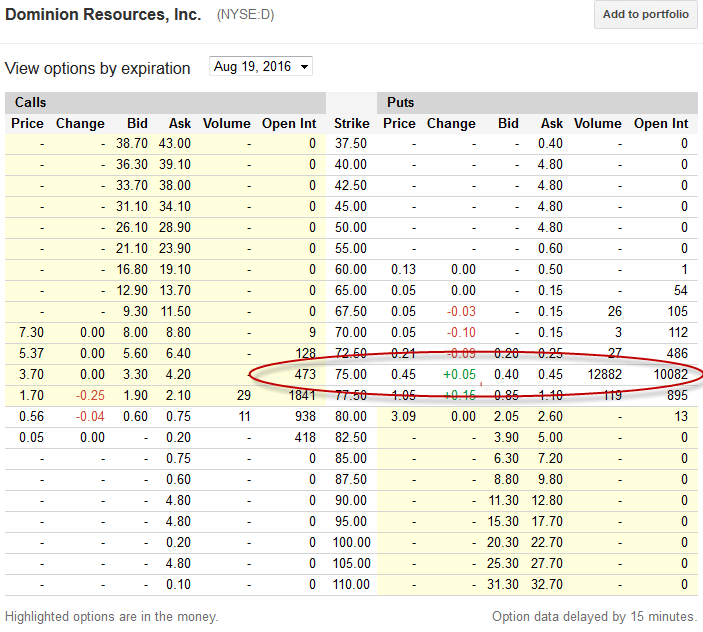
Task: Click the Add to portfolio button
Action: point(645,14)
